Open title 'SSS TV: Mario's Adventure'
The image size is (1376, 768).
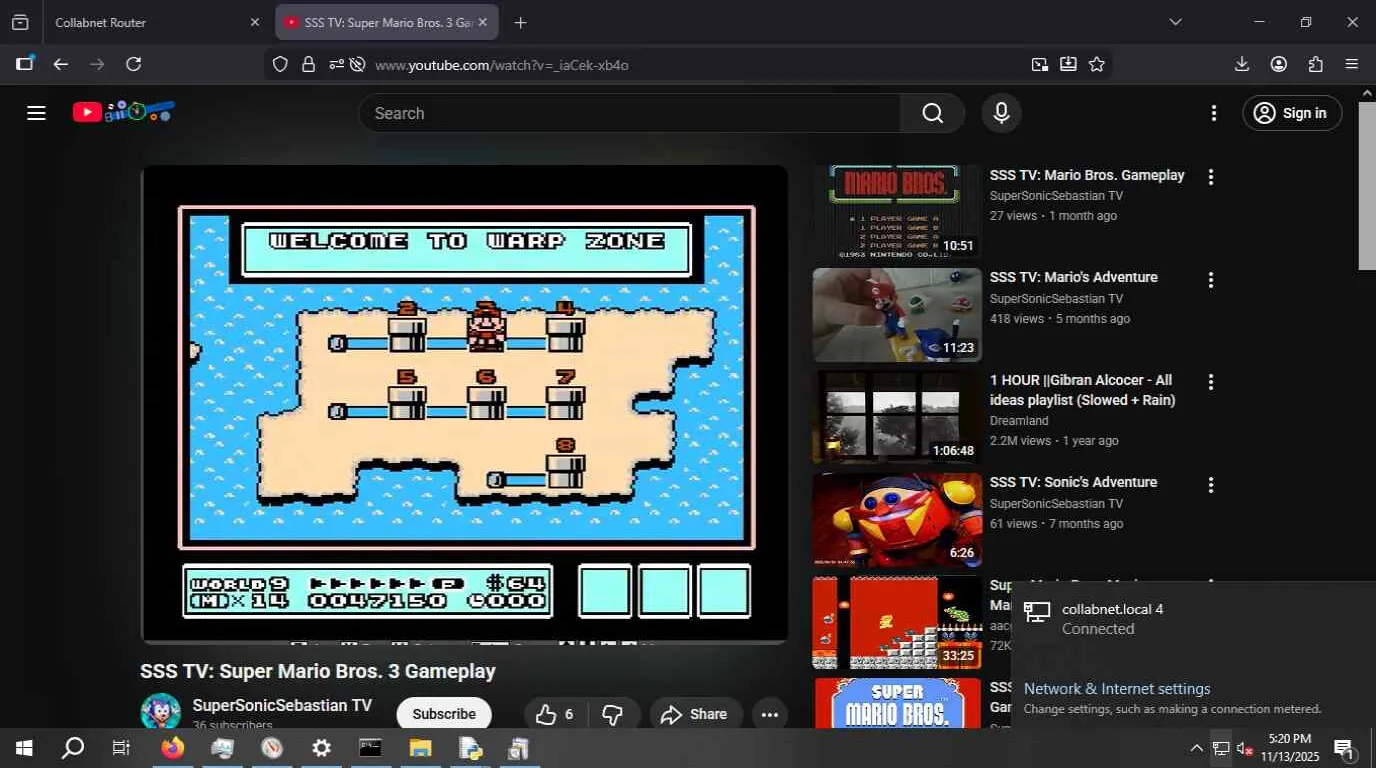click(x=1074, y=277)
